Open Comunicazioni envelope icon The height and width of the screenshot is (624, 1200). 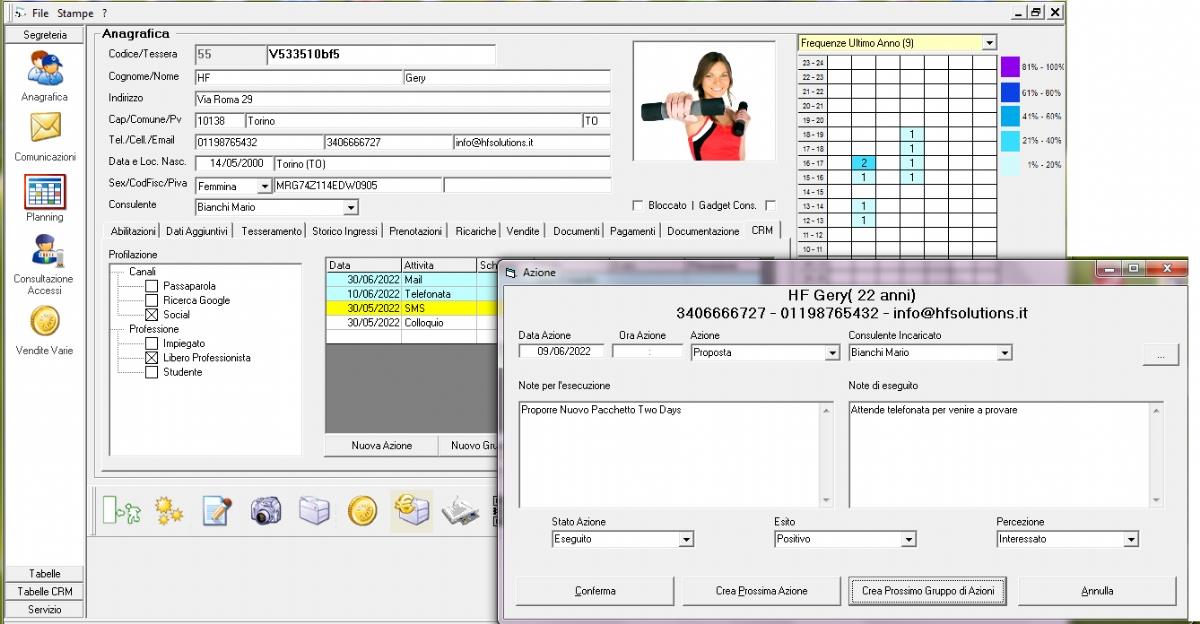pyautogui.click(x=45, y=128)
